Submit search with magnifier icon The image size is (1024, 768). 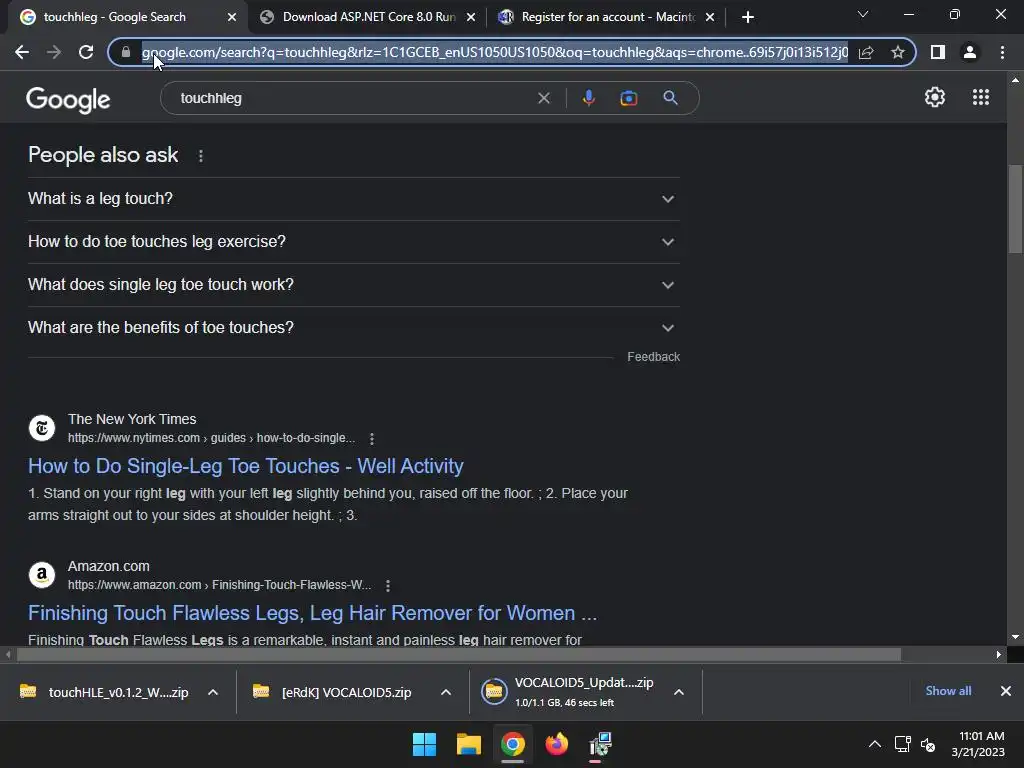coord(670,98)
